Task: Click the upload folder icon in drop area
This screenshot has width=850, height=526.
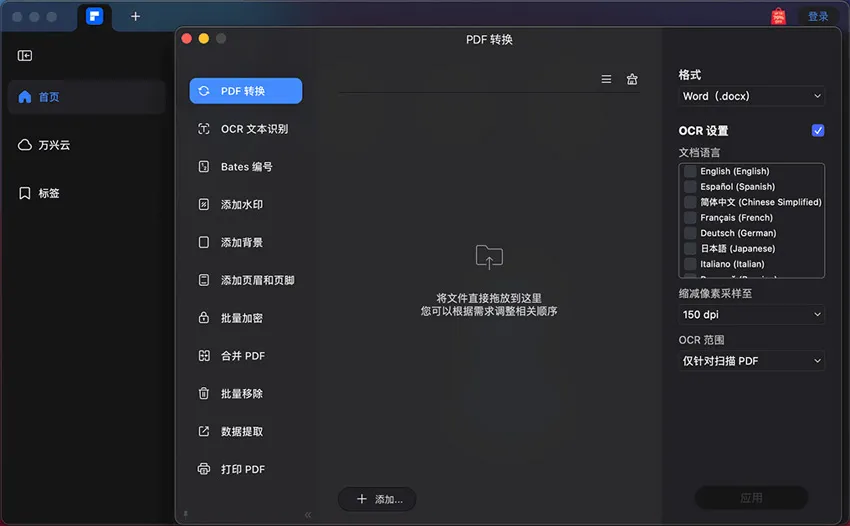Action: click(489, 257)
